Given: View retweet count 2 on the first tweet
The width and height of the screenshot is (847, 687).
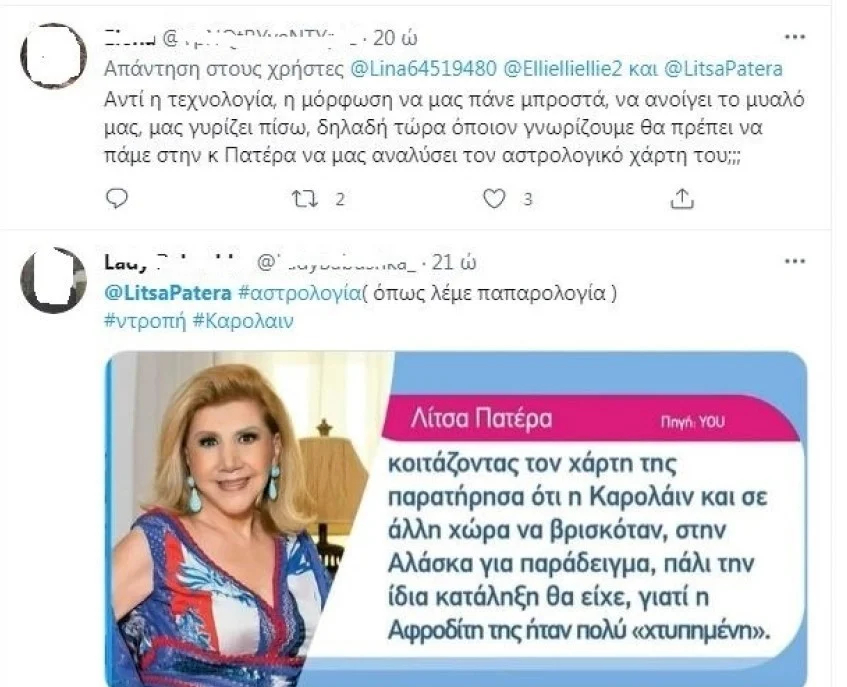Looking at the screenshot, I should (x=339, y=200).
